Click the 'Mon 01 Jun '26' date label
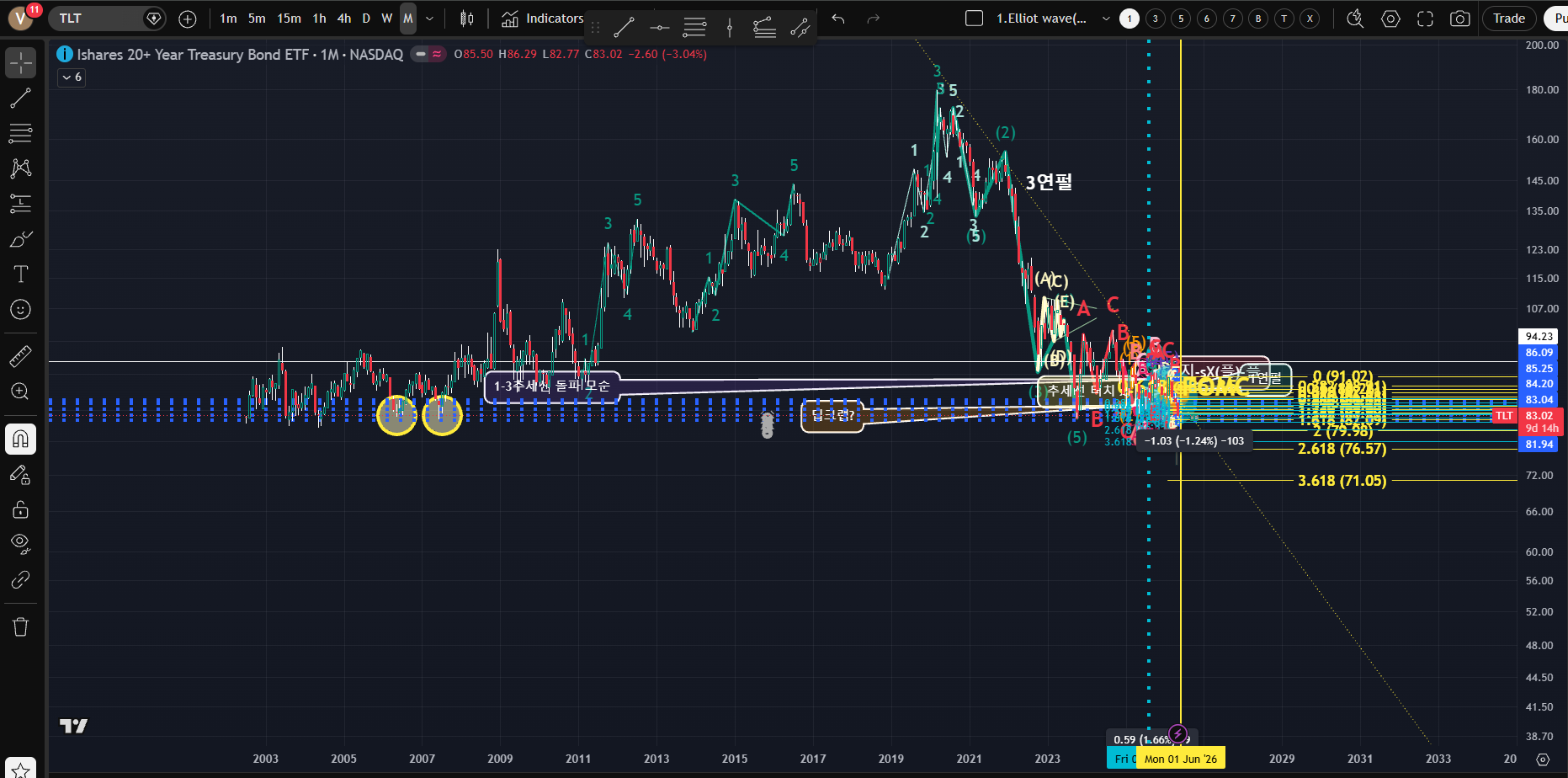1568x778 pixels. tap(1180, 759)
